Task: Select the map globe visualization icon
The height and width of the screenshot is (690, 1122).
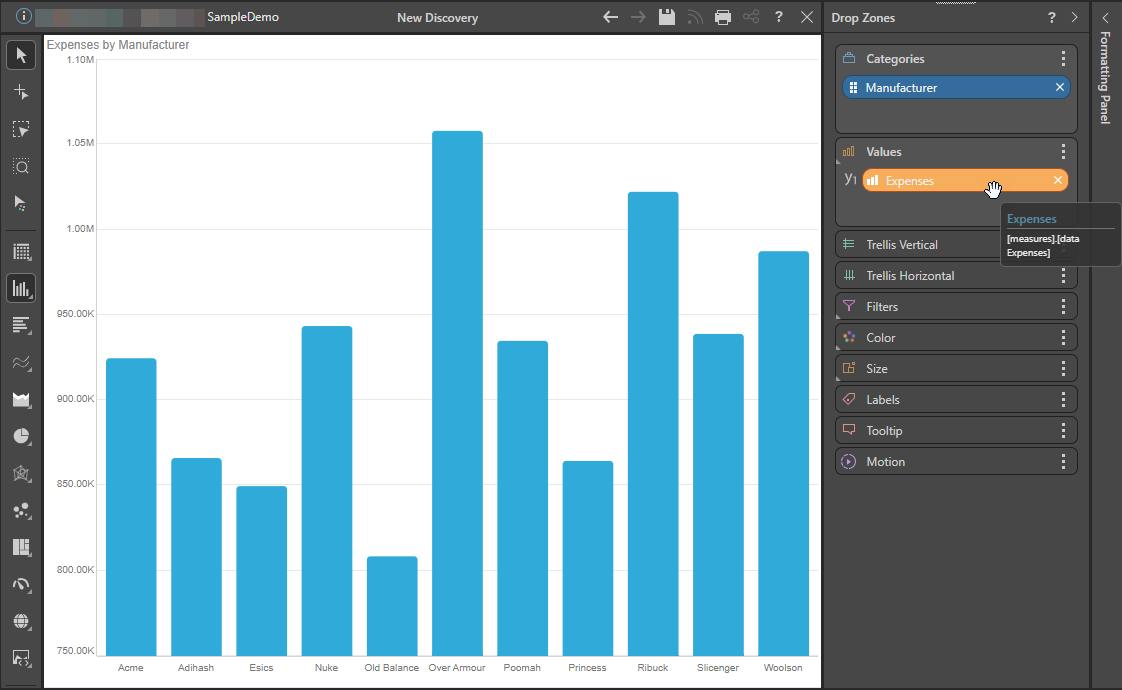Action: pos(21,622)
